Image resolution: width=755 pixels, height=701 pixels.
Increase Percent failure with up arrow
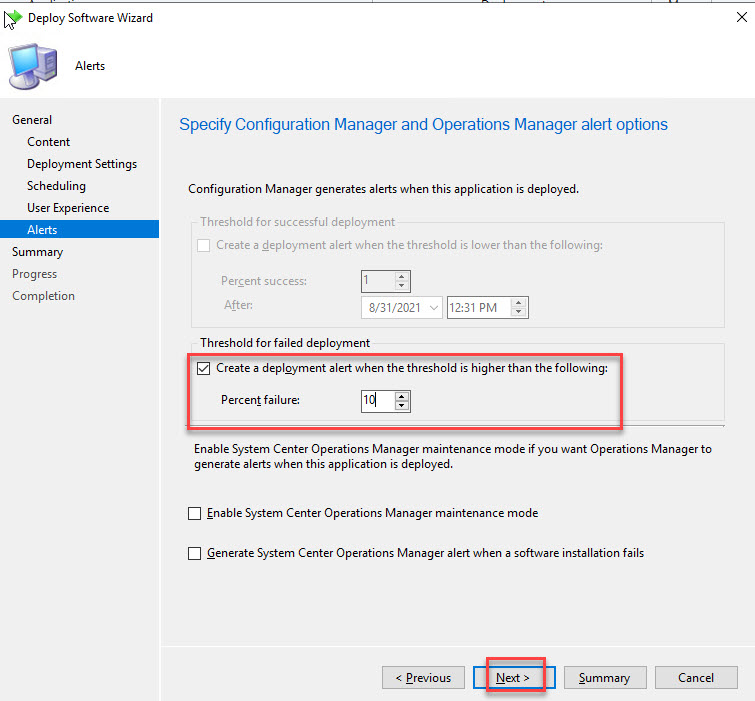(x=402, y=396)
